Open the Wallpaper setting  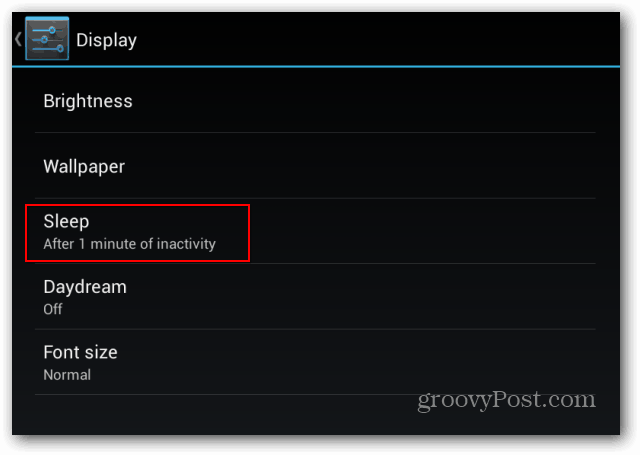pos(315,166)
